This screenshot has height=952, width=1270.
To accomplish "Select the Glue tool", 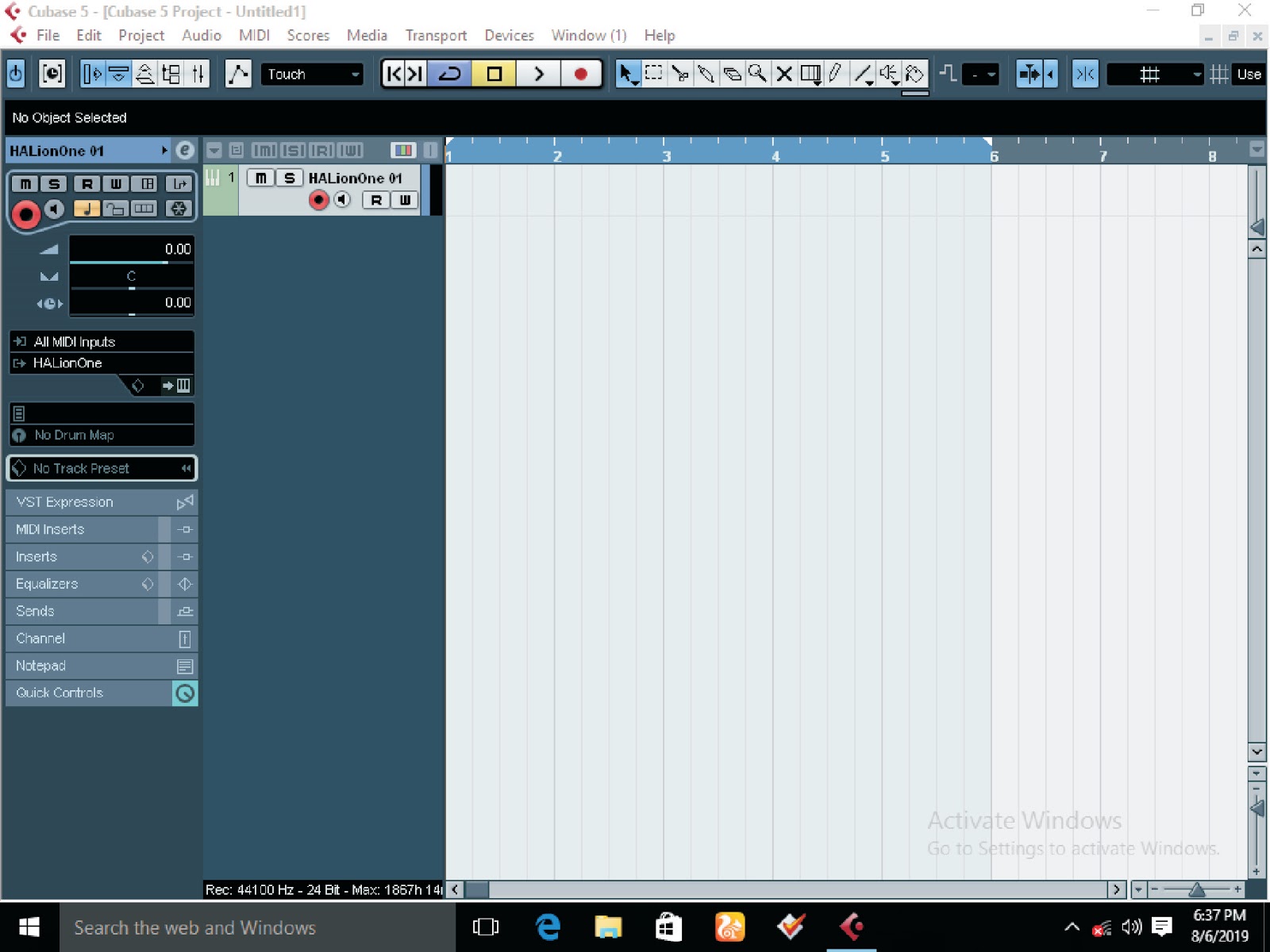I will click(x=706, y=74).
